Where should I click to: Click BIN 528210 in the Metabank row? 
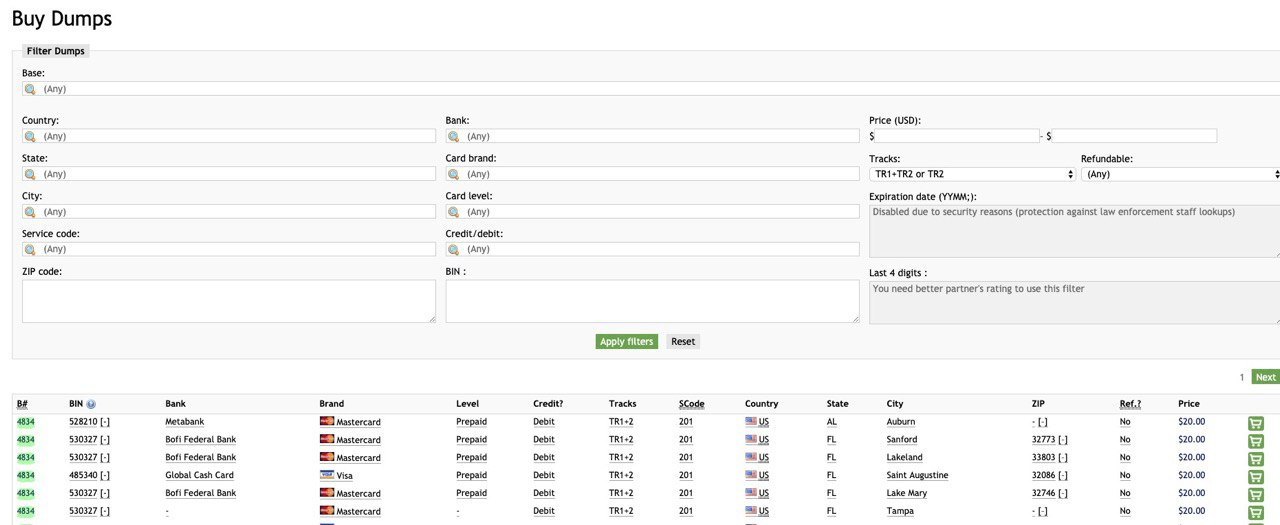[x=83, y=422]
